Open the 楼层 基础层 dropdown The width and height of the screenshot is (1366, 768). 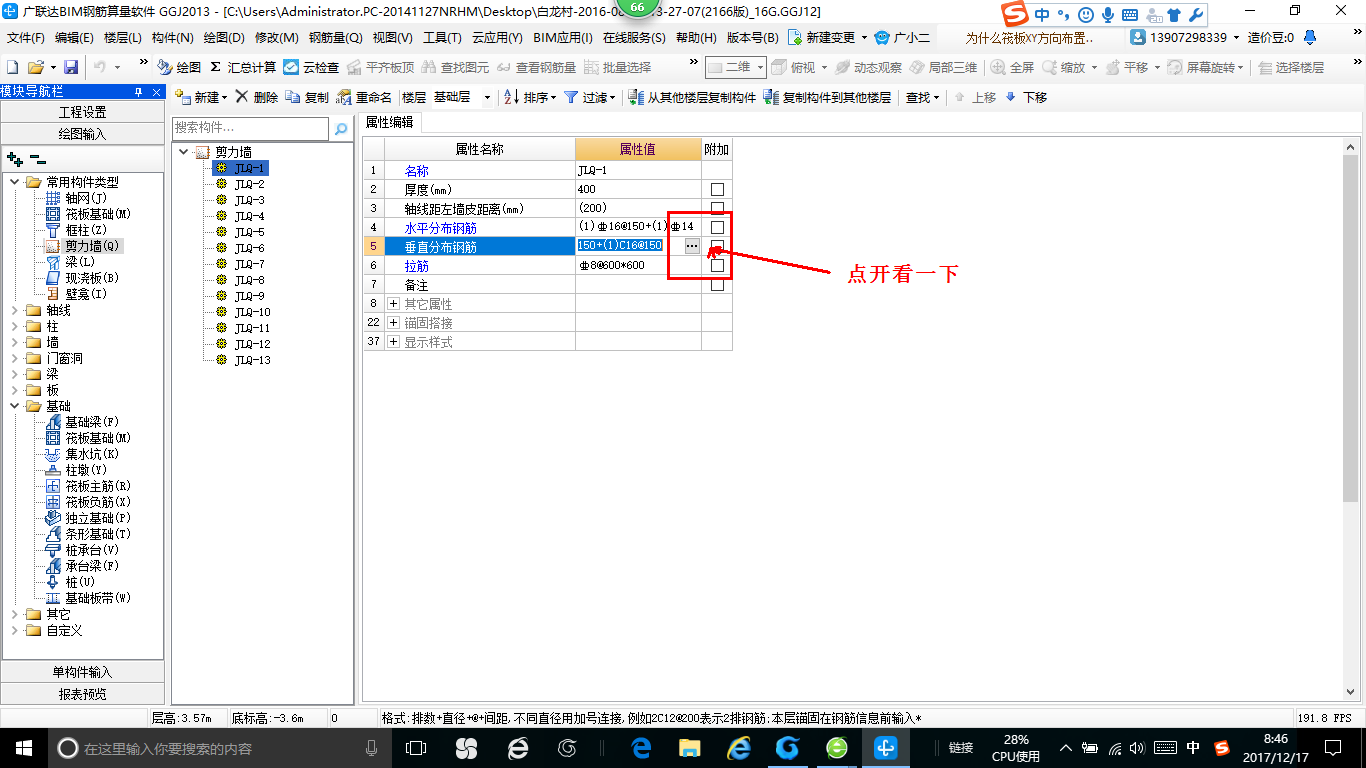(487, 98)
